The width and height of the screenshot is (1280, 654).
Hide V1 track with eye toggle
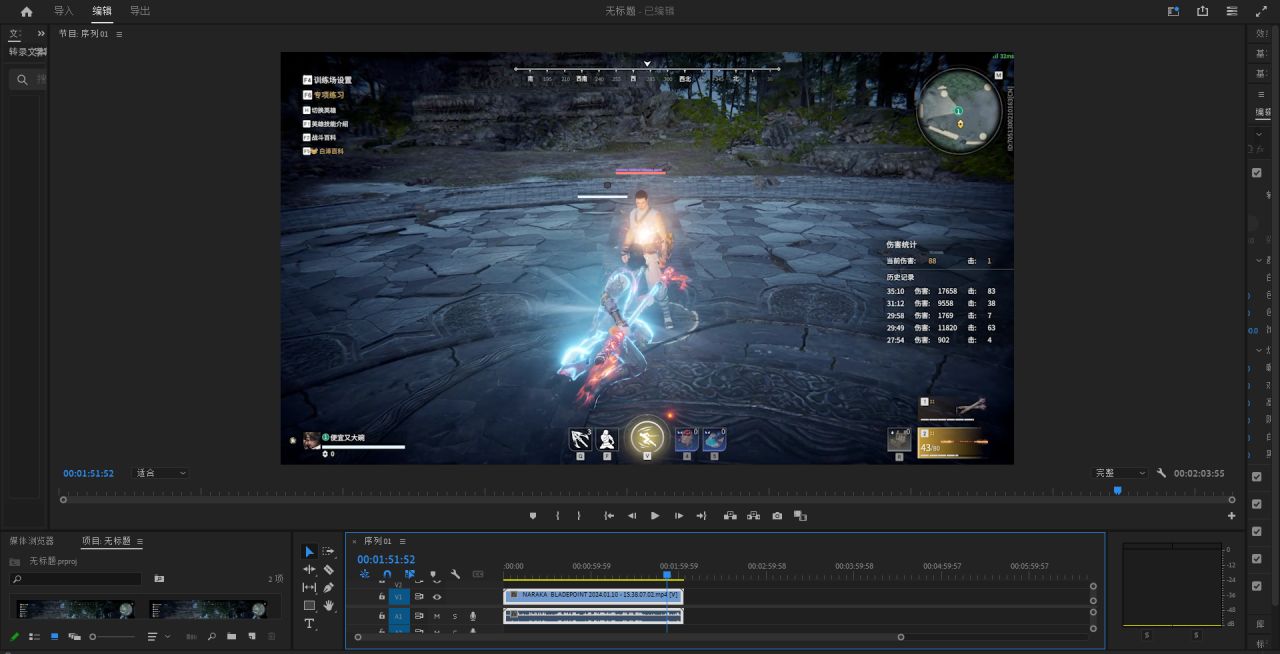437,597
